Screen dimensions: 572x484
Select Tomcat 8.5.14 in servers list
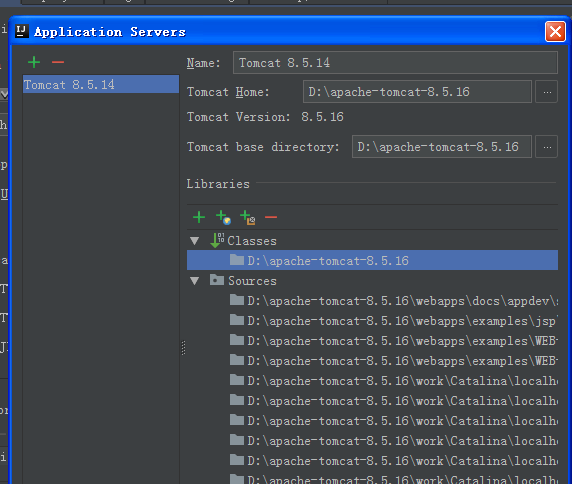coord(101,85)
